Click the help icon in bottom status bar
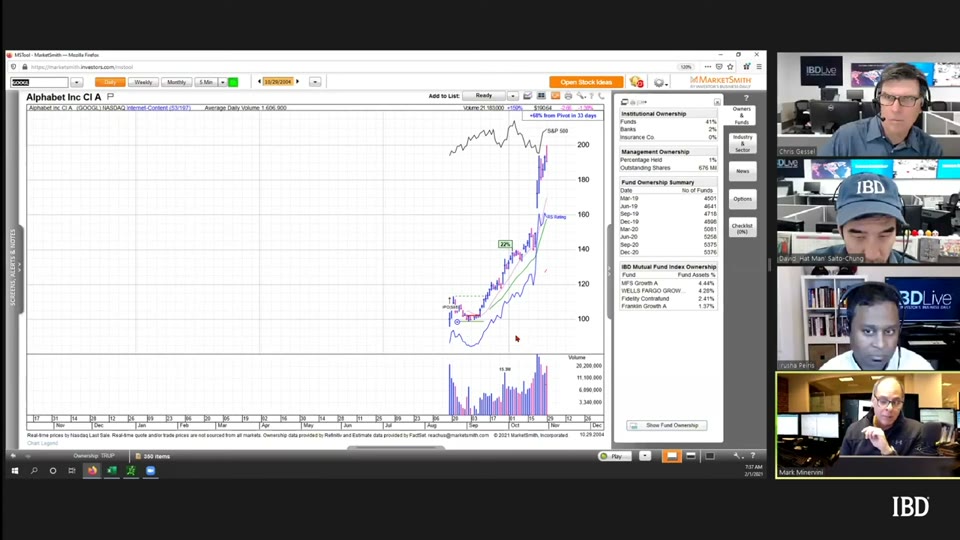 coord(752,456)
